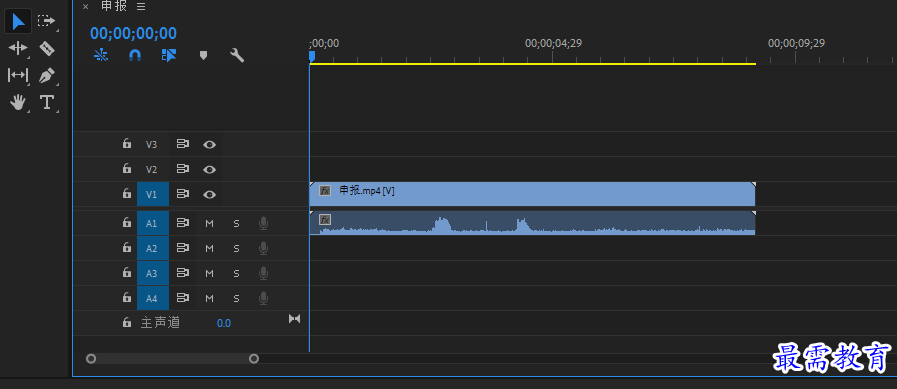The width and height of the screenshot is (897, 389).
Task: Enable voice-over record on A1
Action: pyautogui.click(x=263, y=223)
